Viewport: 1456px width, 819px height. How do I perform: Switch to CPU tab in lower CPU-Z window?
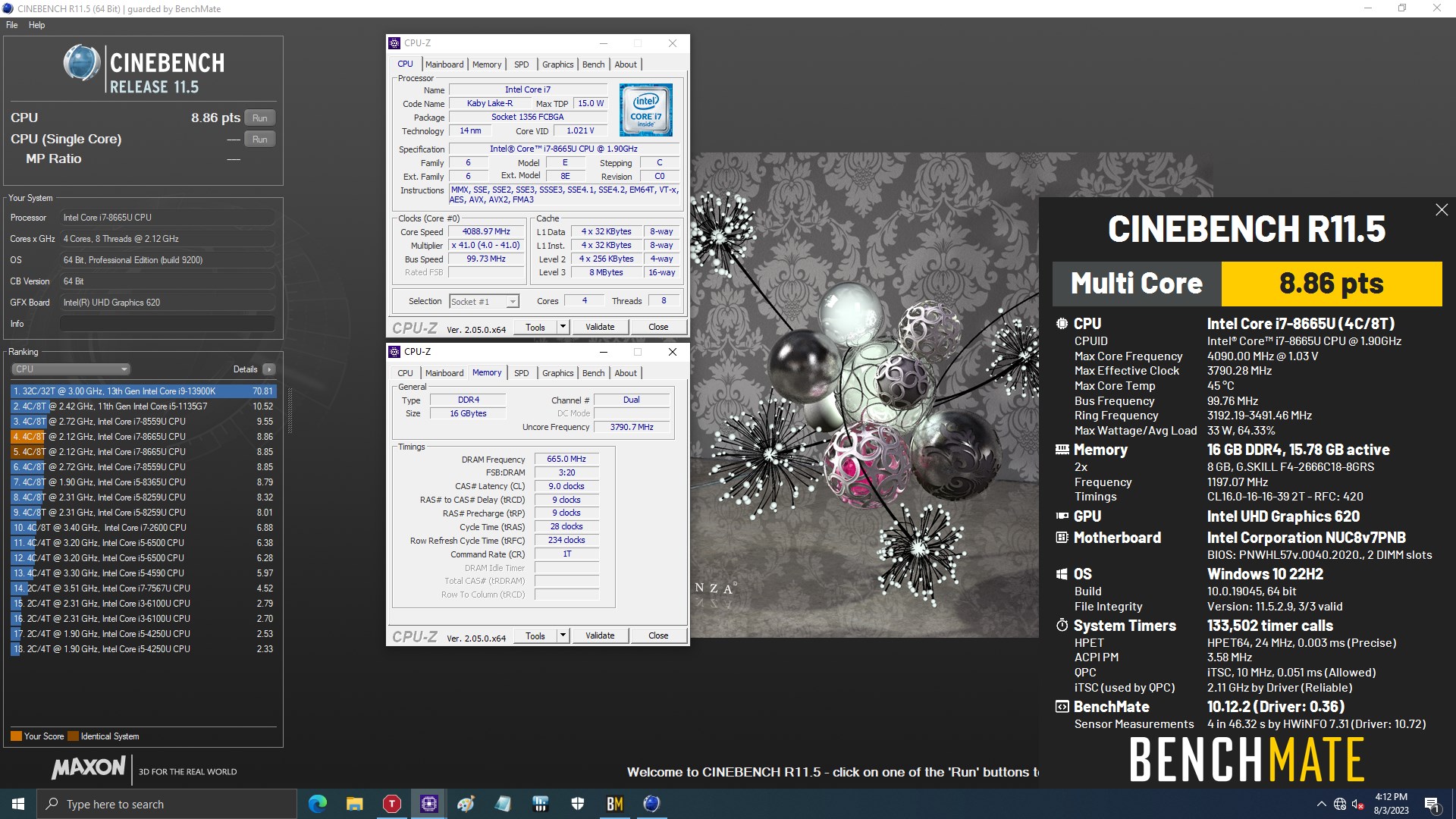pyautogui.click(x=406, y=373)
